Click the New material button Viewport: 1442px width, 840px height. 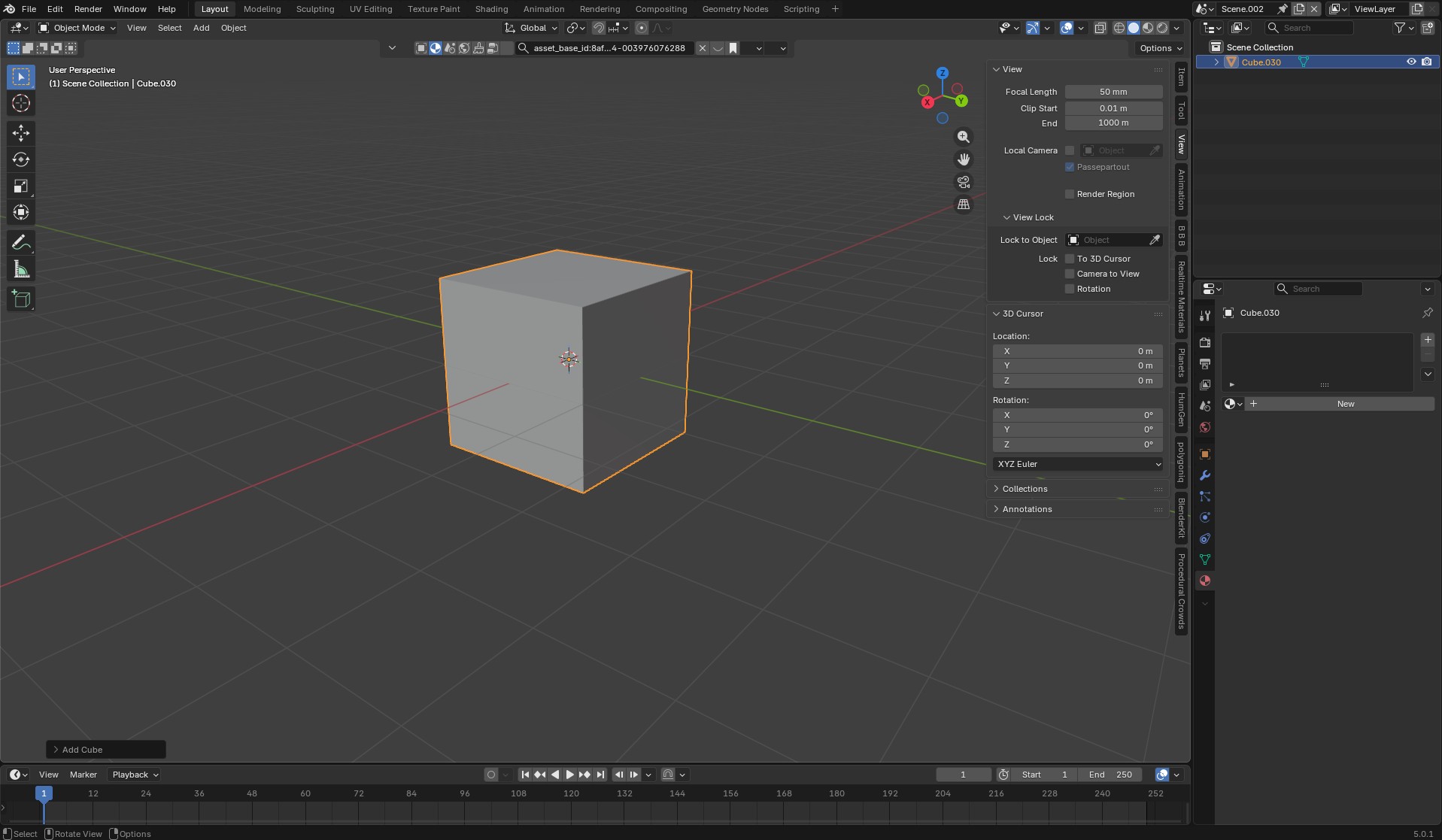(1345, 404)
